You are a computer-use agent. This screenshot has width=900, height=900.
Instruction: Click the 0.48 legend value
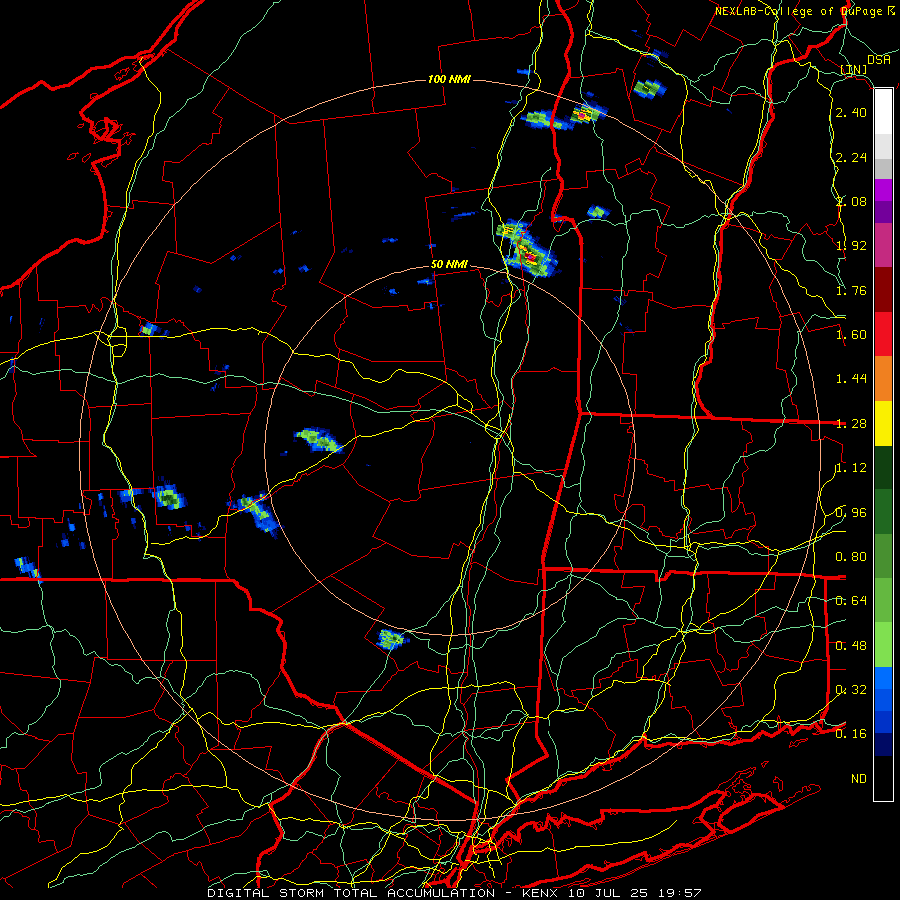click(x=851, y=646)
